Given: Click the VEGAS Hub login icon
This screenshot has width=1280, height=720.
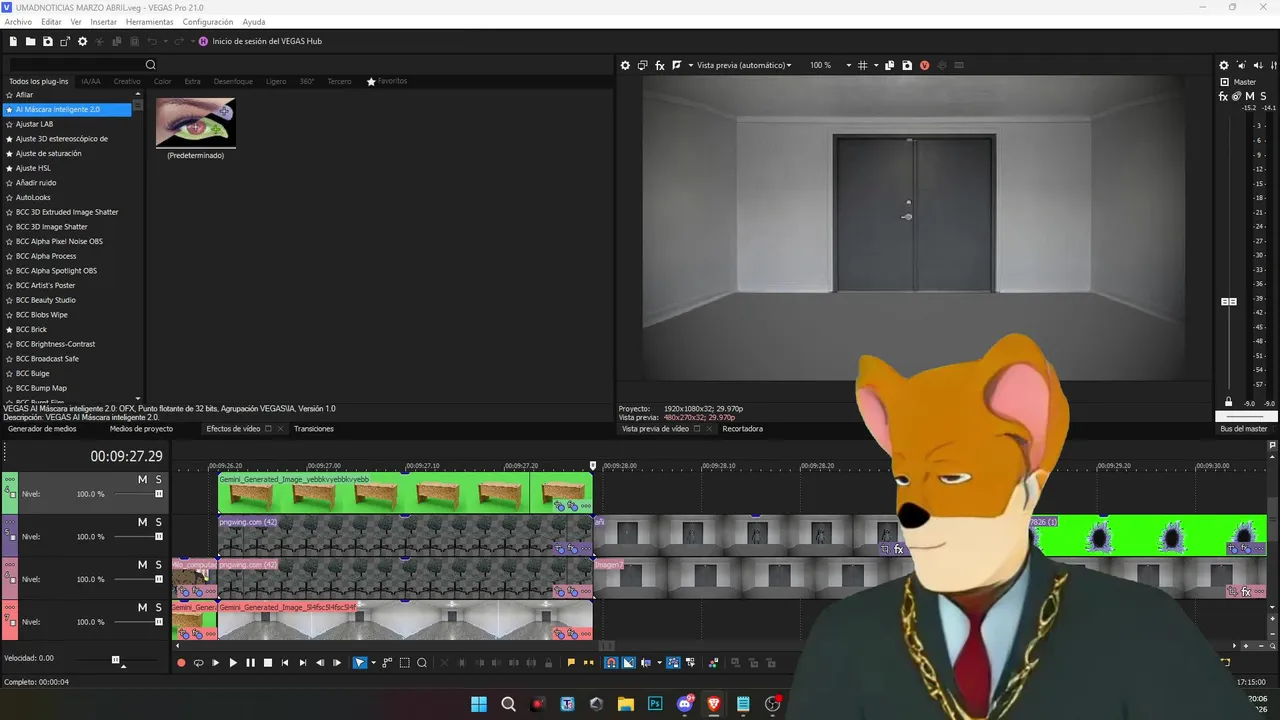Looking at the screenshot, I should 203,41.
